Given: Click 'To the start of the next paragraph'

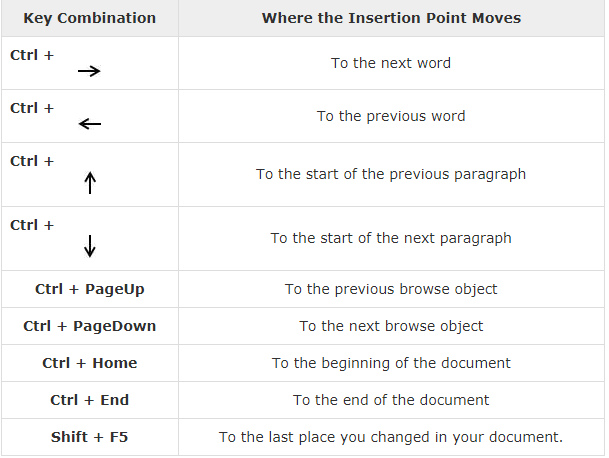Looking at the screenshot, I should pos(391,238).
